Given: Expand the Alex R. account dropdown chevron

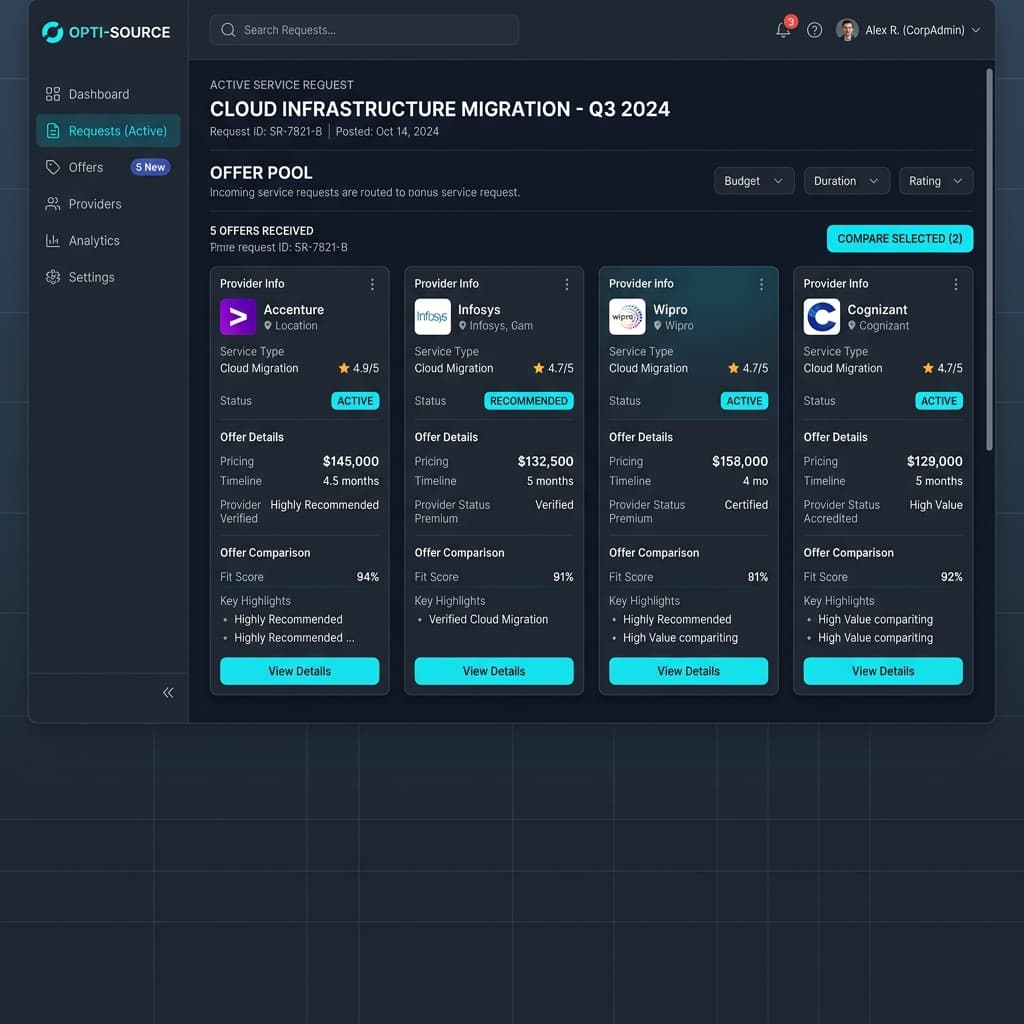Looking at the screenshot, I should tap(976, 30).
